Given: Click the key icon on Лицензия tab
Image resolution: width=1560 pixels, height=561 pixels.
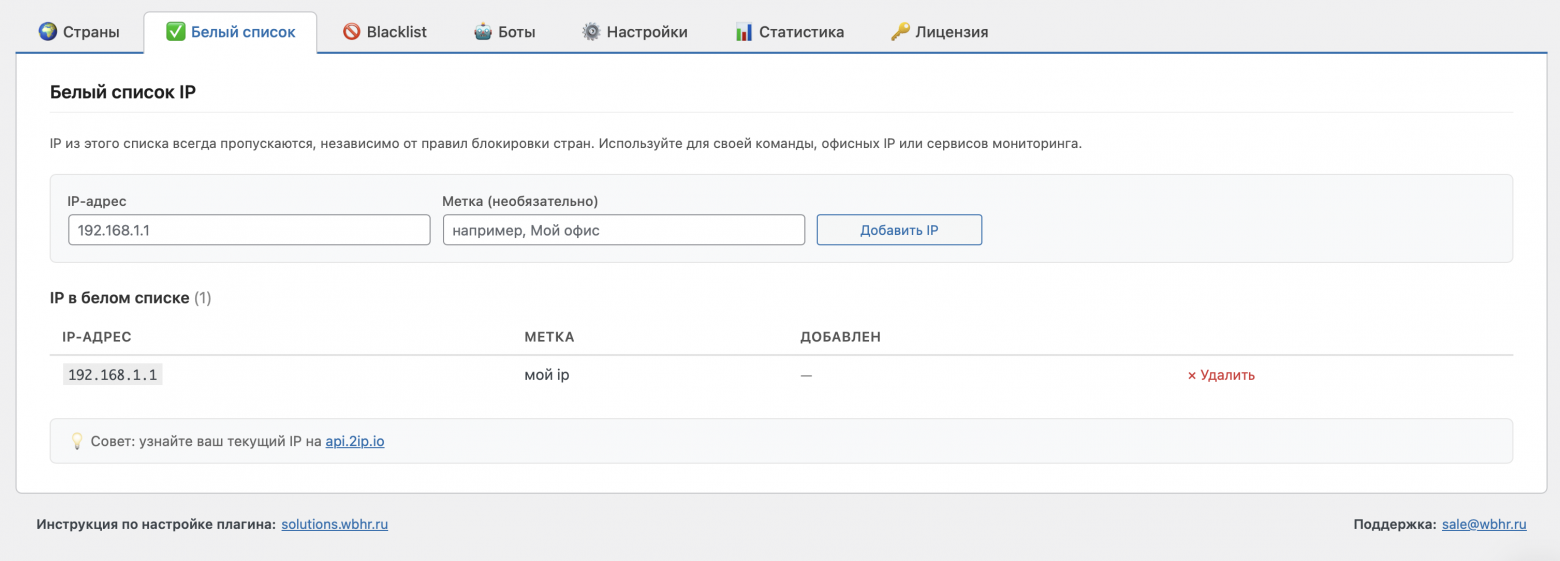Looking at the screenshot, I should pyautogui.click(x=899, y=32).
